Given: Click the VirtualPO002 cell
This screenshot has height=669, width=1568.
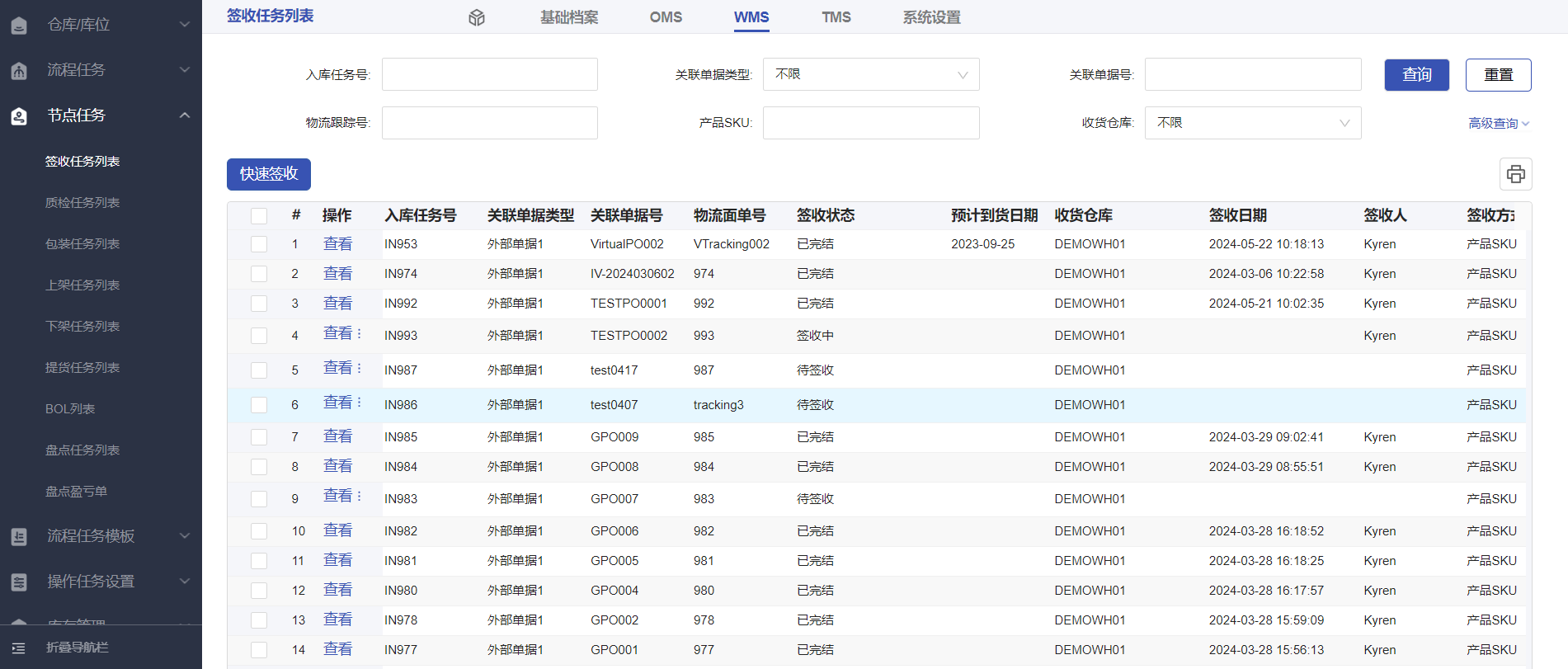Looking at the screenshot, I should click(627, 244).
